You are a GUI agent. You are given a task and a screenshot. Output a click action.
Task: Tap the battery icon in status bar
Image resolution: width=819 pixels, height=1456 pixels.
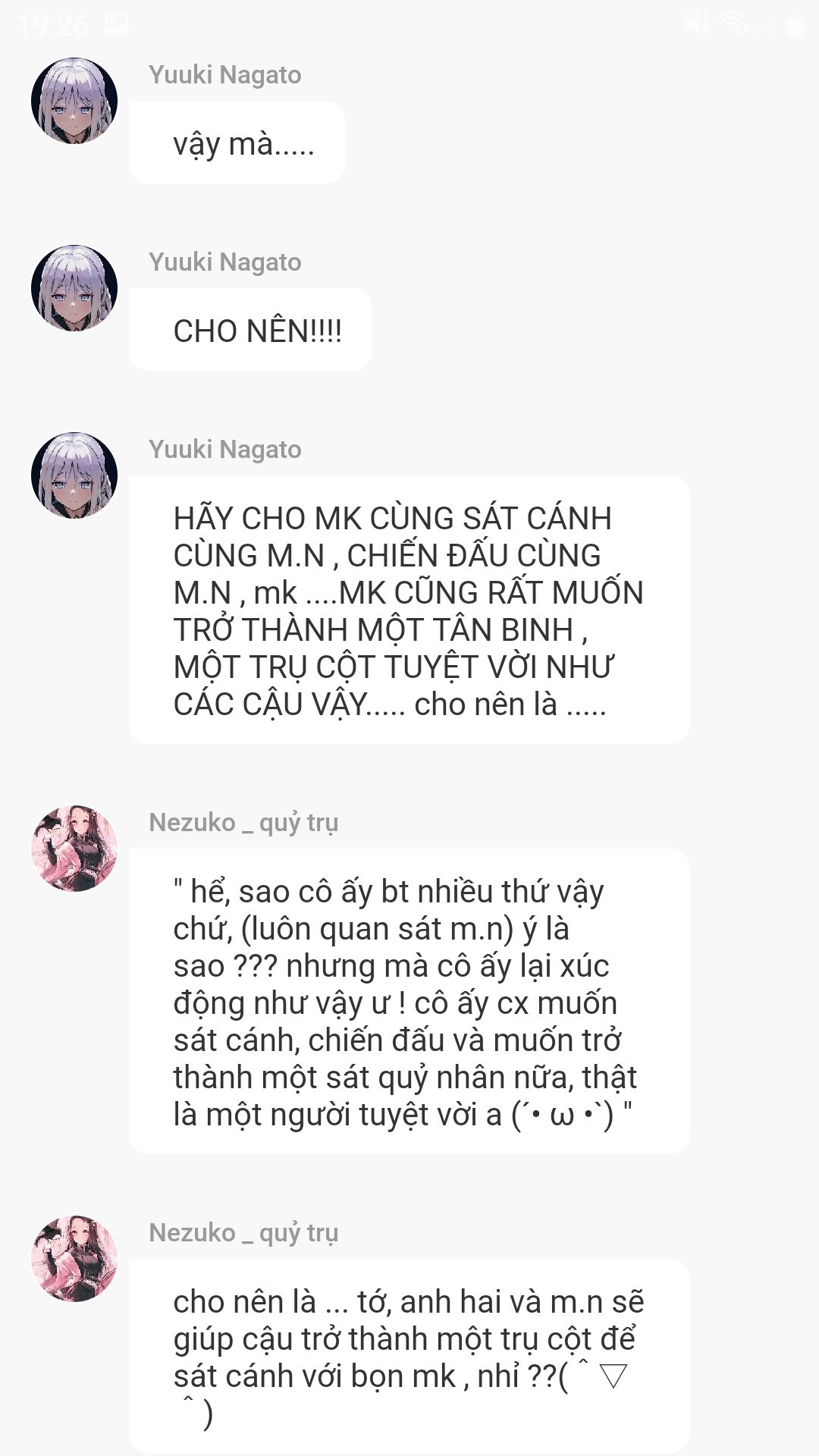(x=795, y=25)
